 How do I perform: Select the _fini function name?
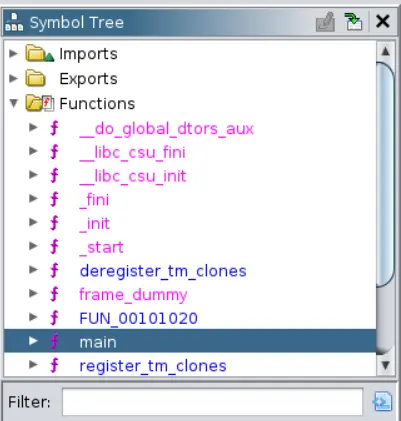[94, 200]
